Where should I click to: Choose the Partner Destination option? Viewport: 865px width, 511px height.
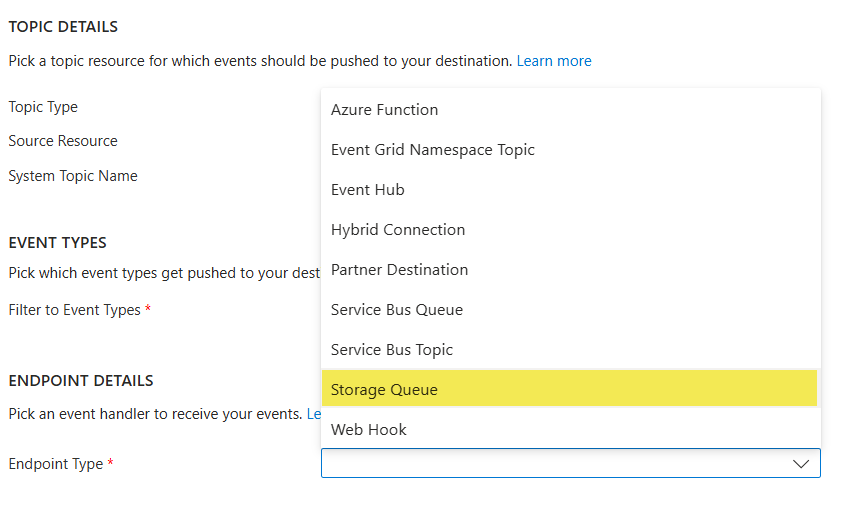(x=571, y=270)
